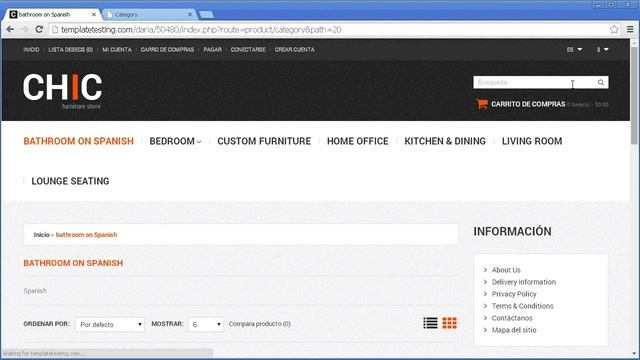Reload the page with refresh icon
The width and height of the screenshot is (640, 360).
pyautogui.click(x=39, y=29)
